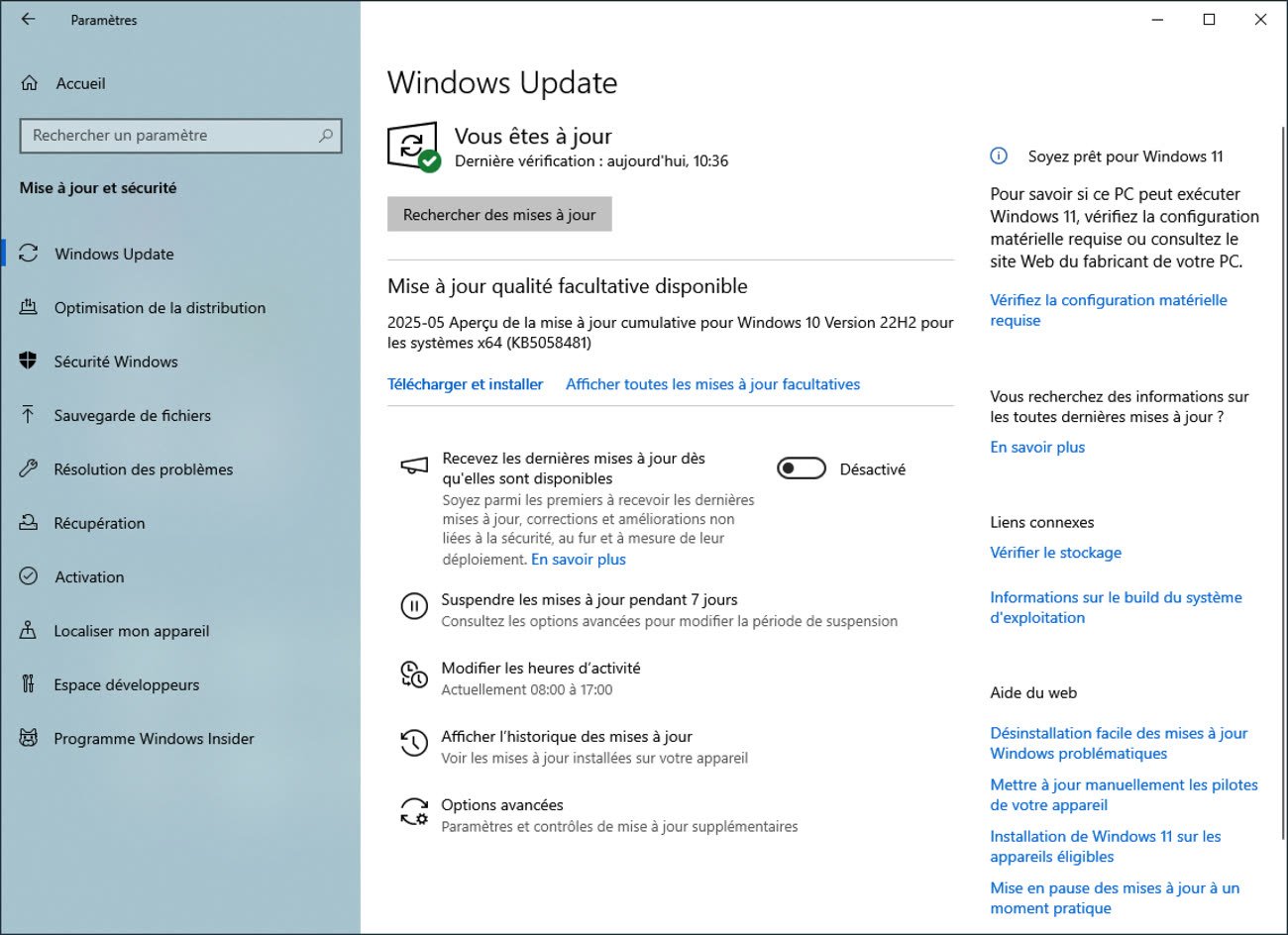Click the Résolution des problèmes wrench icon

pos(29,468)
